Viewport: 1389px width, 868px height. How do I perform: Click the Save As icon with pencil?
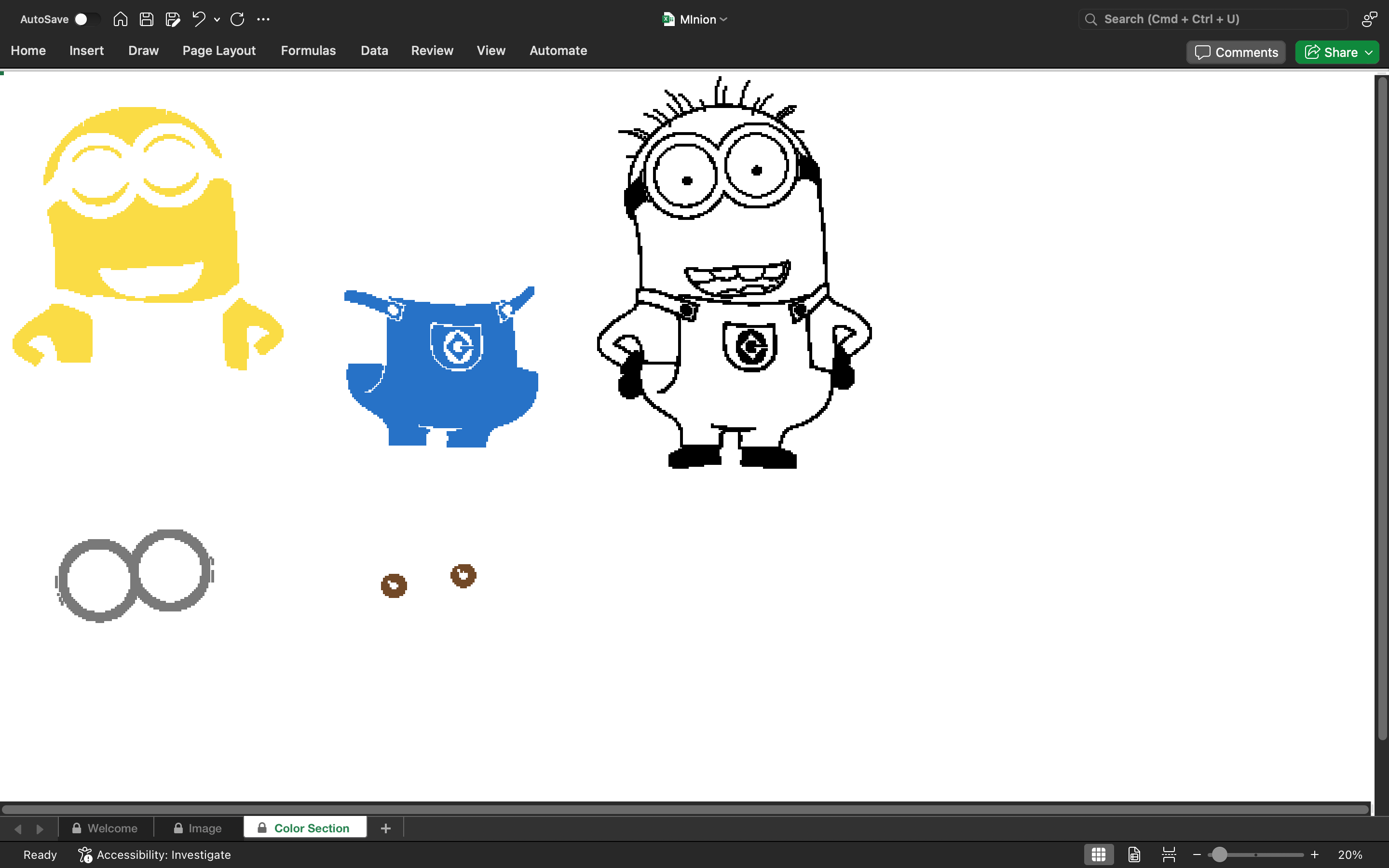tap(173, 19)
